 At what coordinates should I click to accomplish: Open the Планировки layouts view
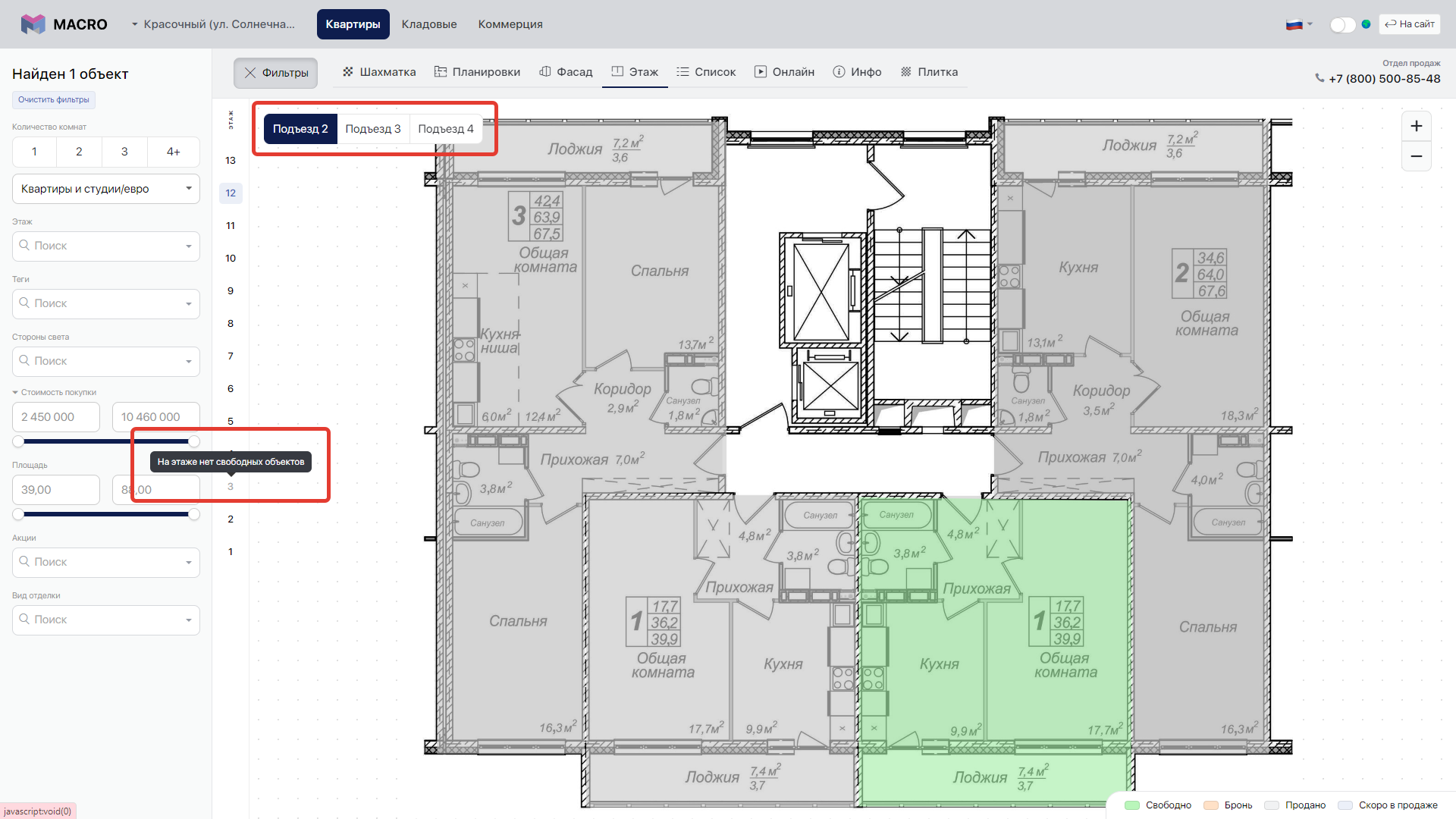[x=477, y=72]
